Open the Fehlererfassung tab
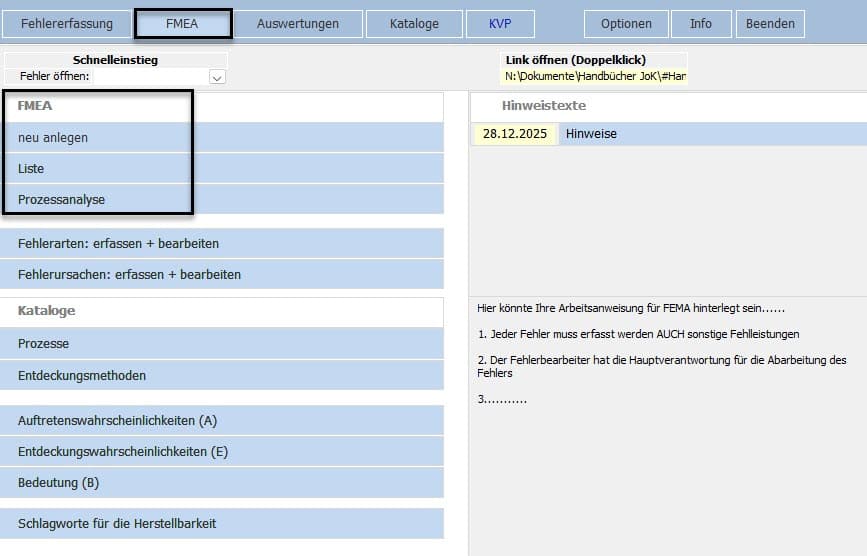The image size is (867, 556). pos(67,24)
